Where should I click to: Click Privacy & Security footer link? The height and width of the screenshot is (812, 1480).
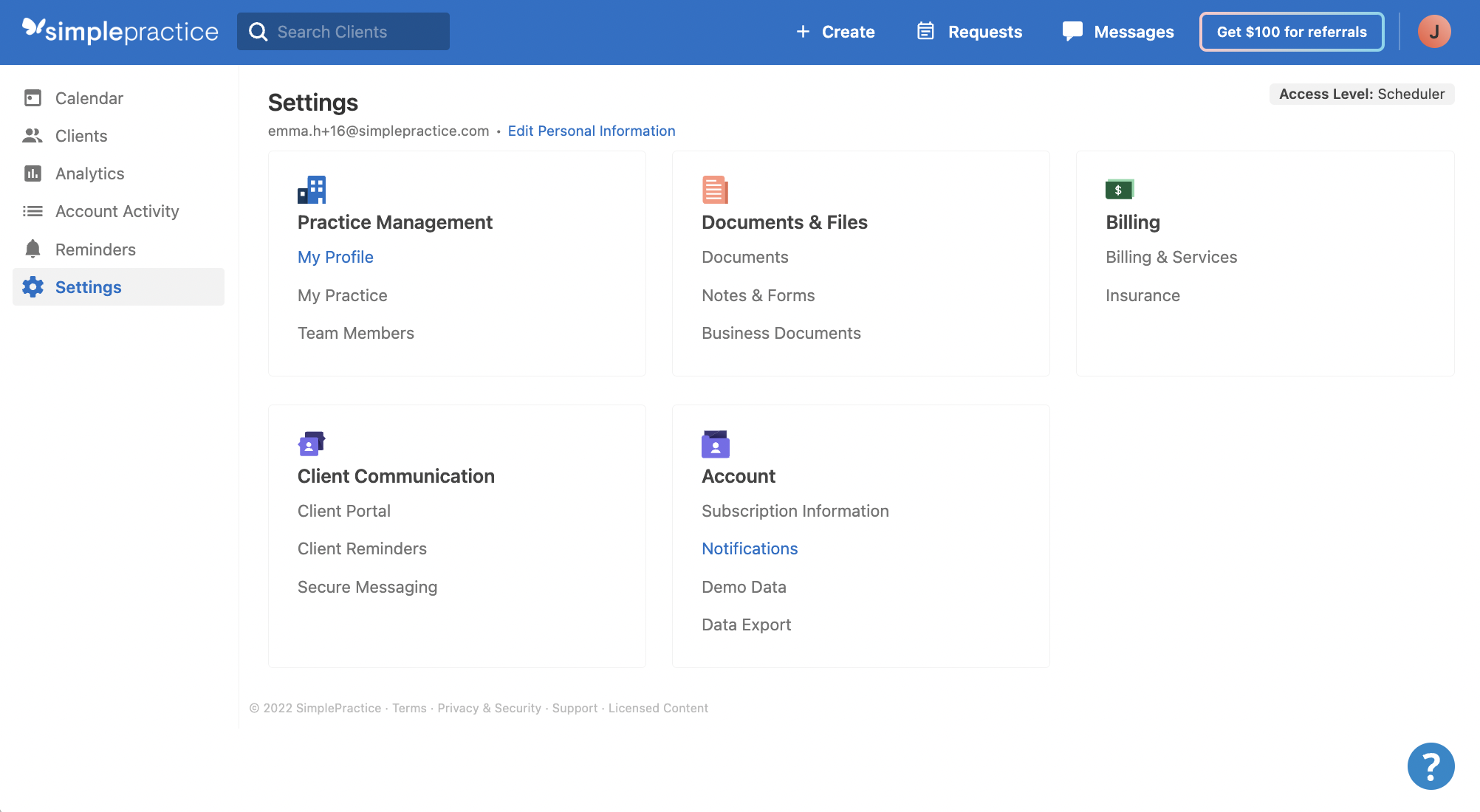point(489,708)
